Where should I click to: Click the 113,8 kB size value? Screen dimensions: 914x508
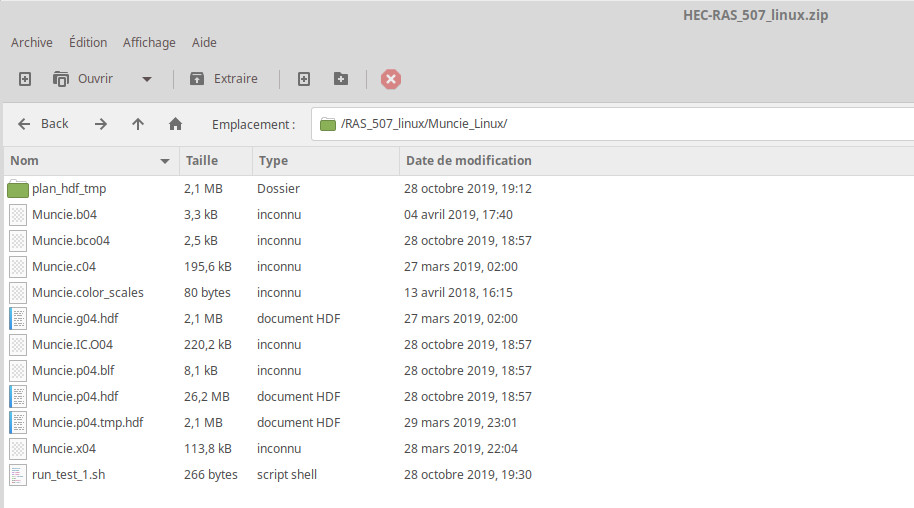[208, 449]
